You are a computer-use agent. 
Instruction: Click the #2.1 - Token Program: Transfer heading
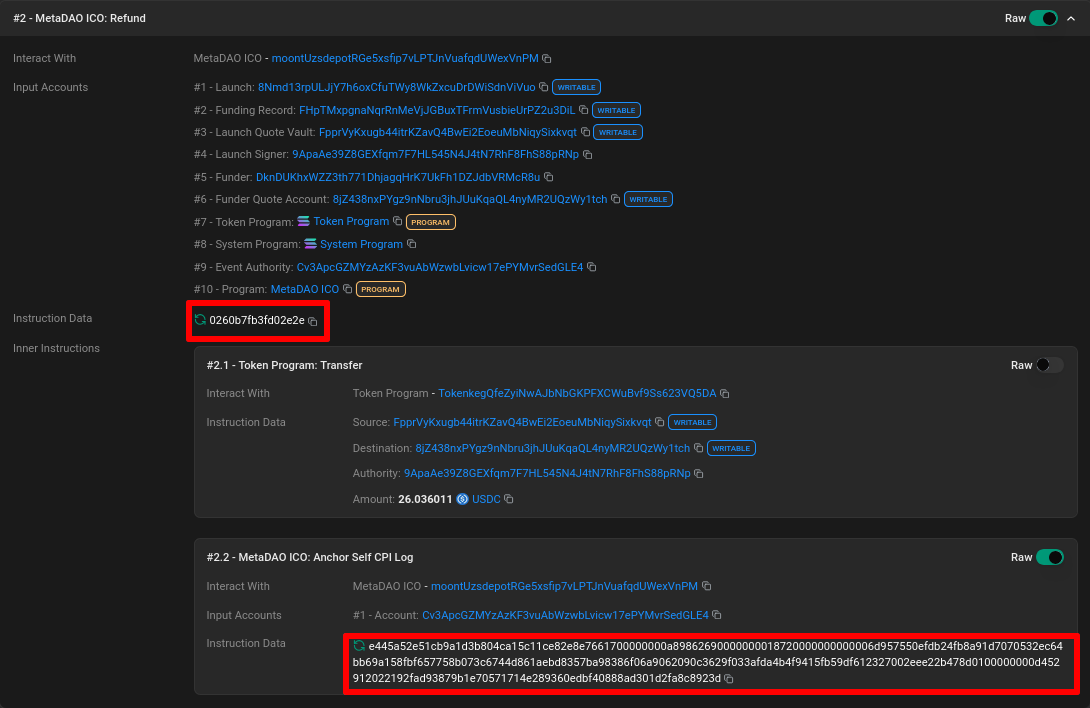[284, 365]
